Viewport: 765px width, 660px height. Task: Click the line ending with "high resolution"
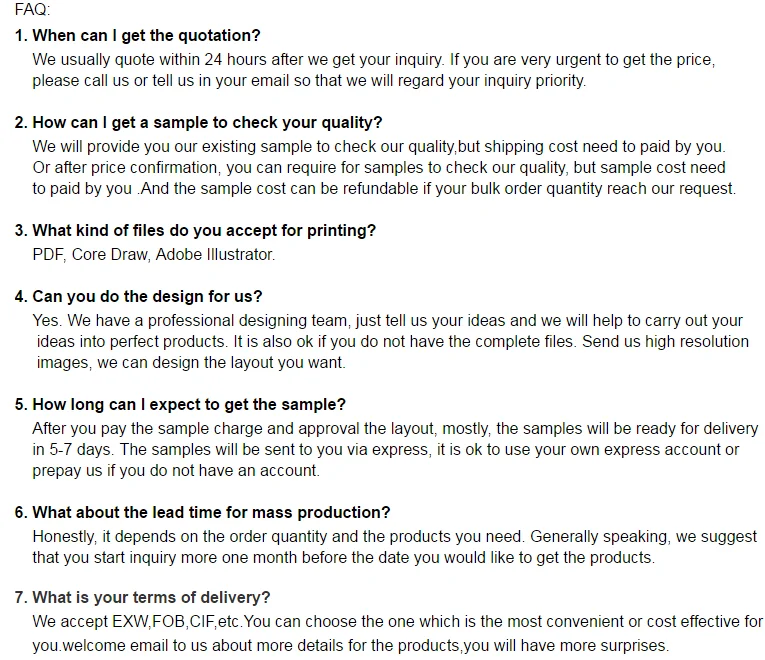tap(392, 341)
